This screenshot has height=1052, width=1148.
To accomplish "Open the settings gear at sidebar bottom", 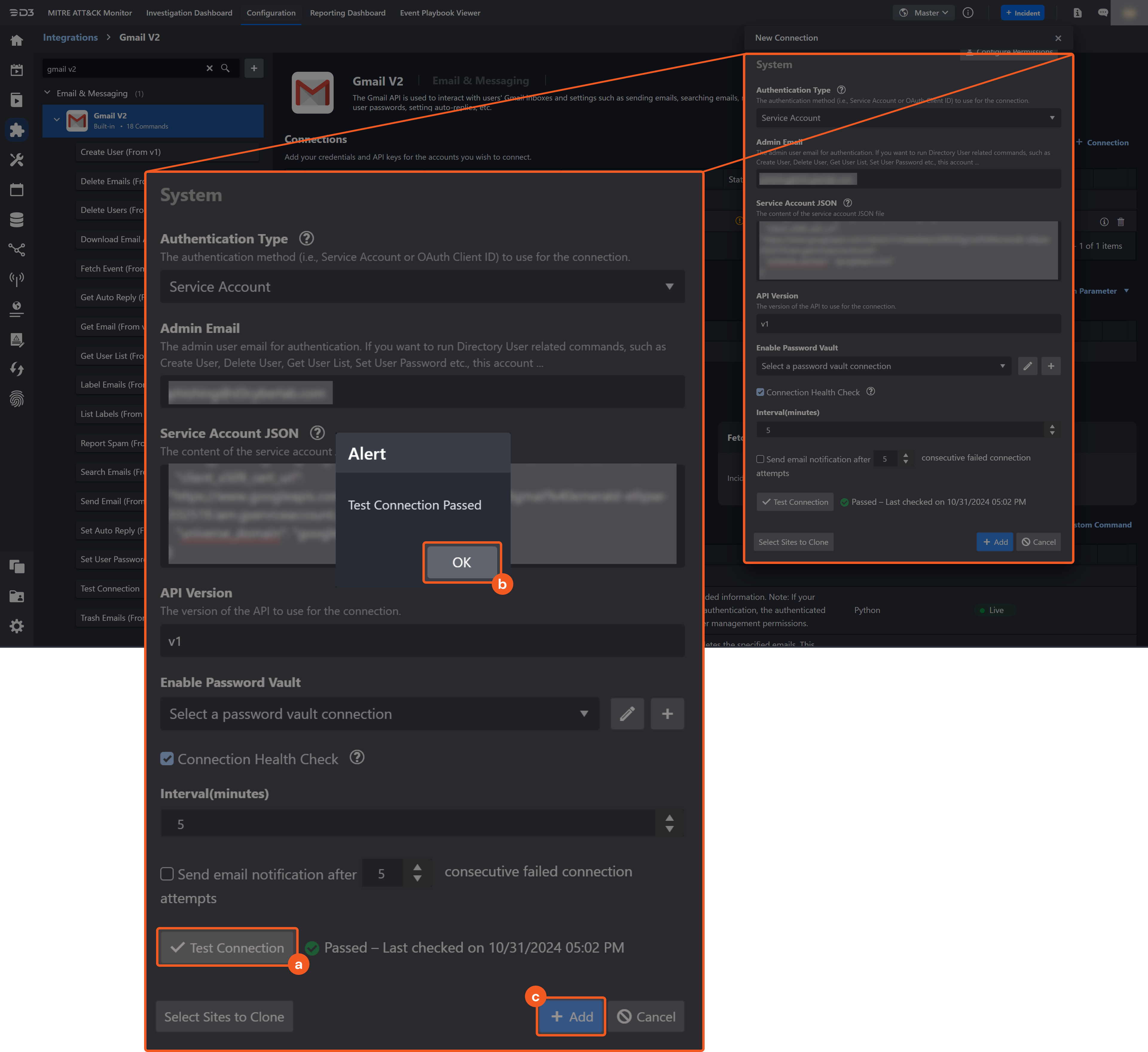I will click(x=16, y=625).
